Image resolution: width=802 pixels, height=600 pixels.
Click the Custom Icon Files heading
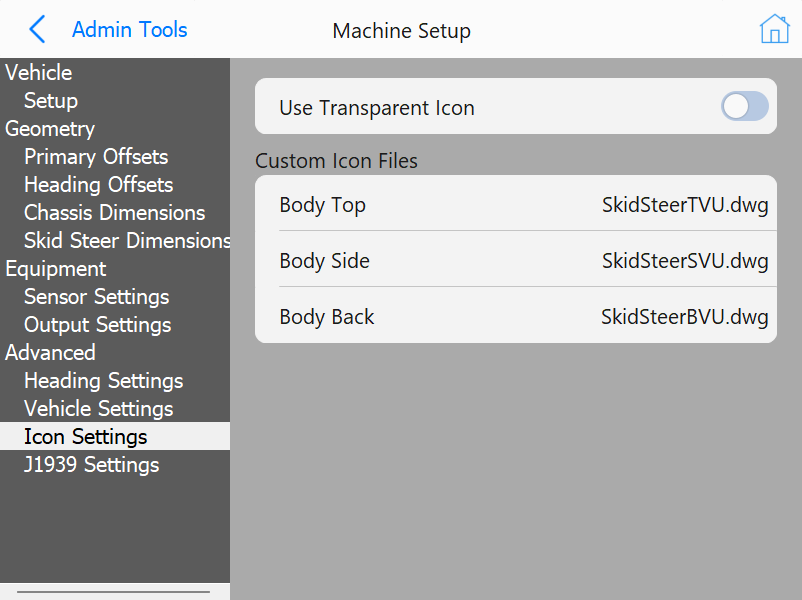[x=337, y=161]
